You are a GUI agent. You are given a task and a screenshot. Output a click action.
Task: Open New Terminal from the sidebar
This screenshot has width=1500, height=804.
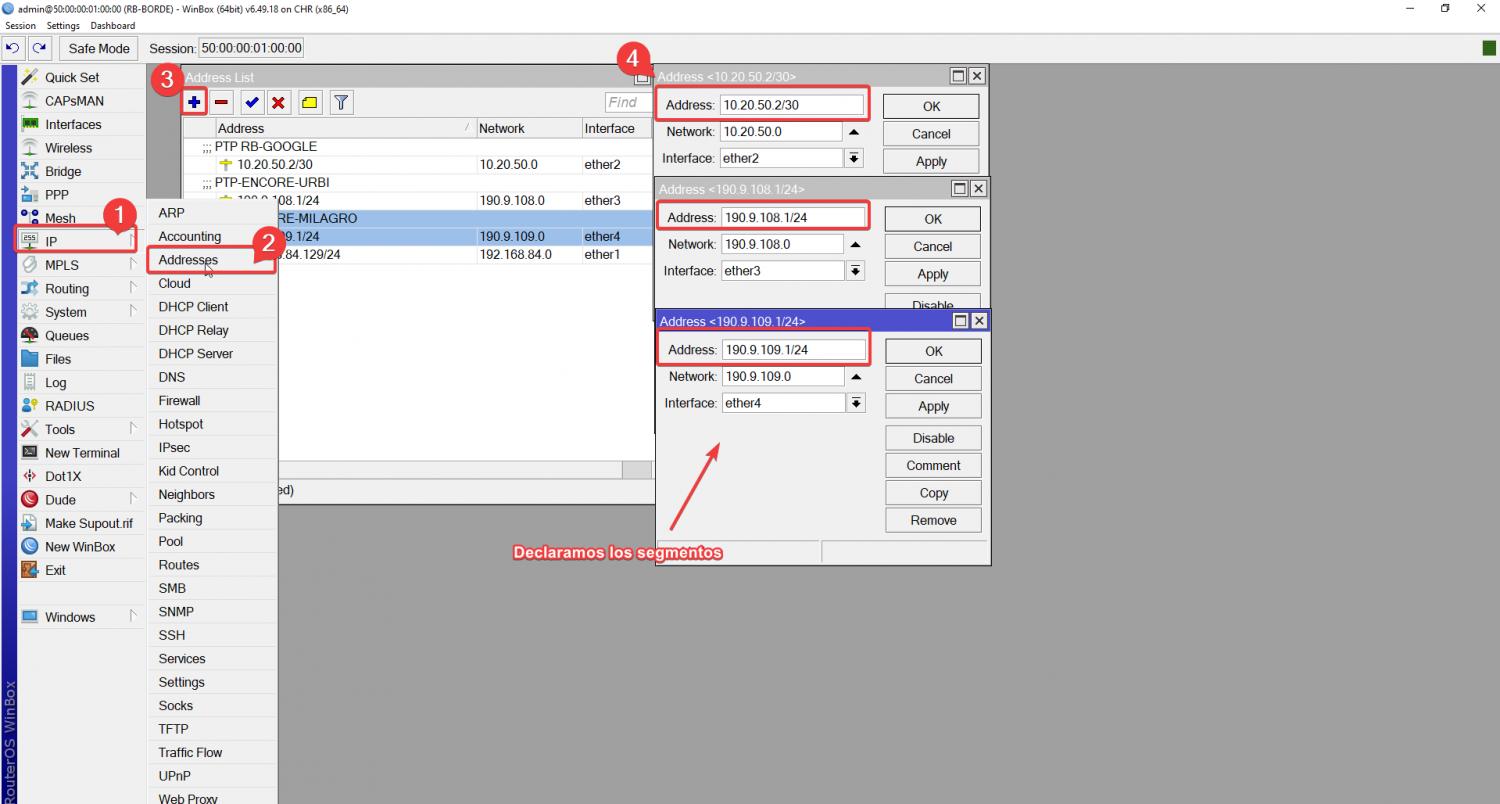[x=82, y=453]
